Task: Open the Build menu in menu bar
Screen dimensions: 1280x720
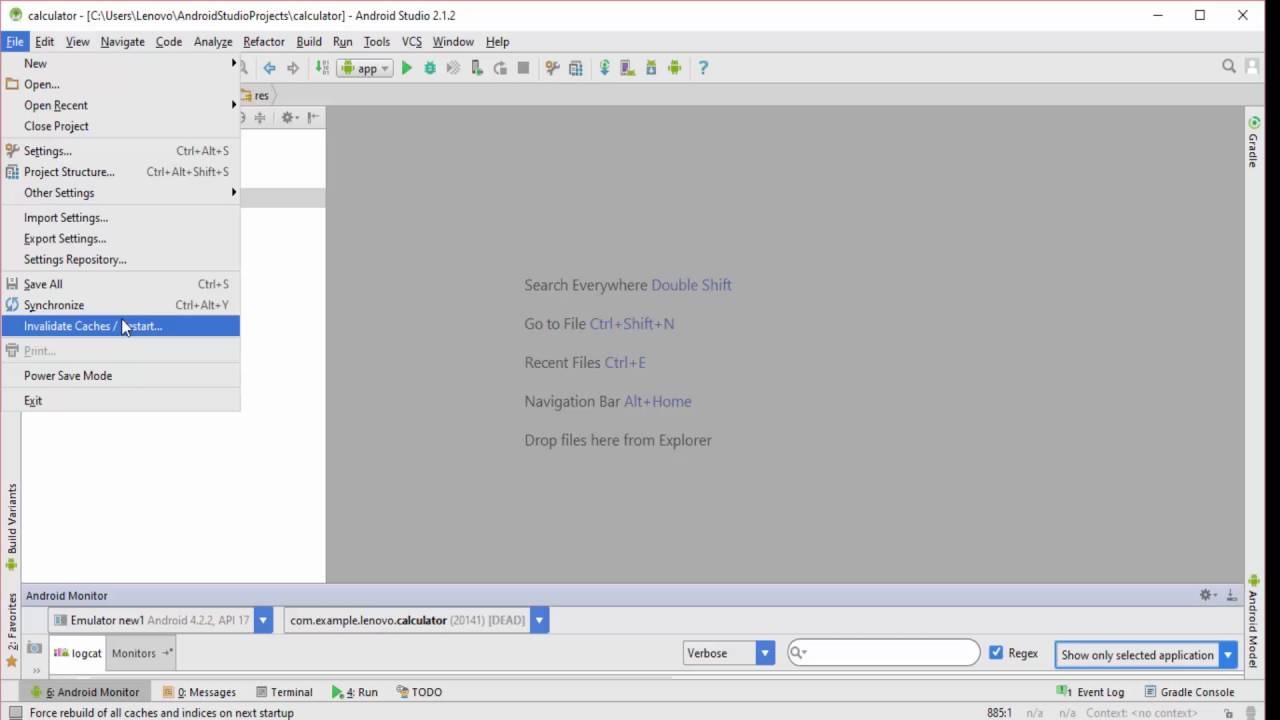Action: pyautogui.click(x=309, y=42)
